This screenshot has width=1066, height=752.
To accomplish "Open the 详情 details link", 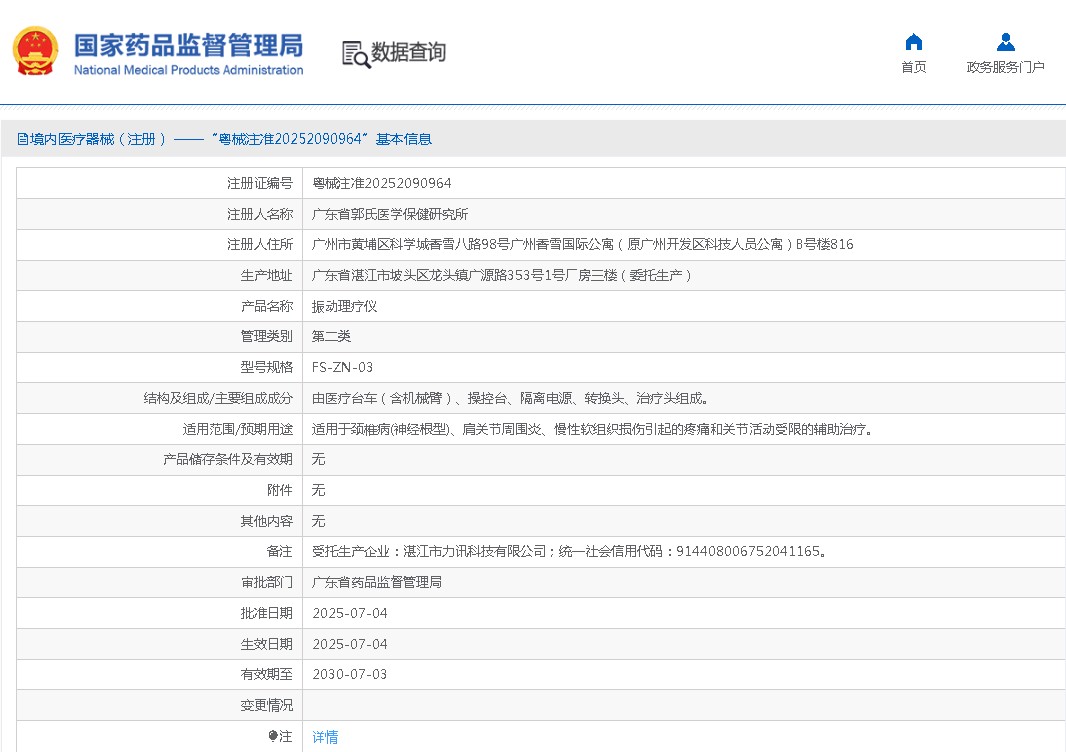I will 325,737.
